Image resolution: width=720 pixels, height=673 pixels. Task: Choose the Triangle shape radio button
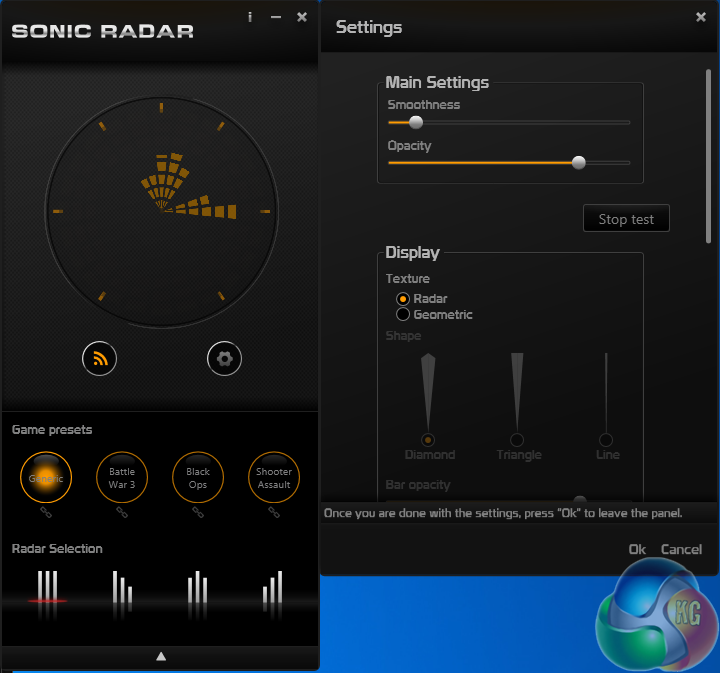tap(517, 440)
